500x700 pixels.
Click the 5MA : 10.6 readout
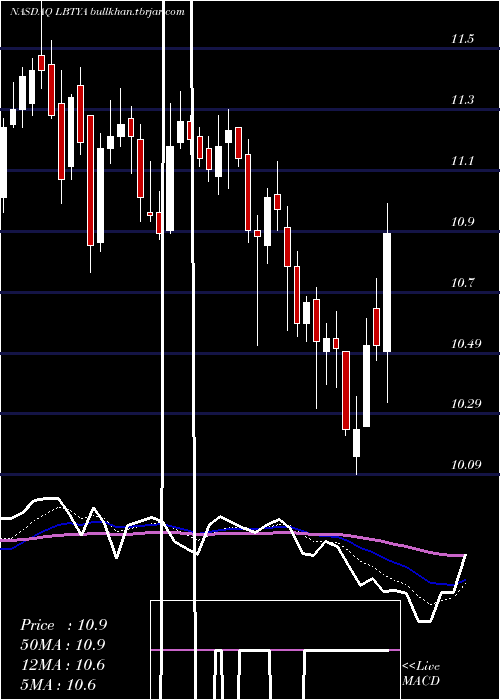58,684
